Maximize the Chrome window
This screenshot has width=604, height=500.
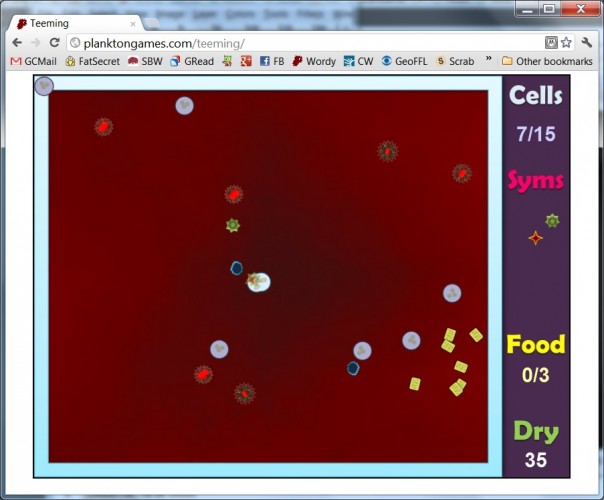point(549,9)
